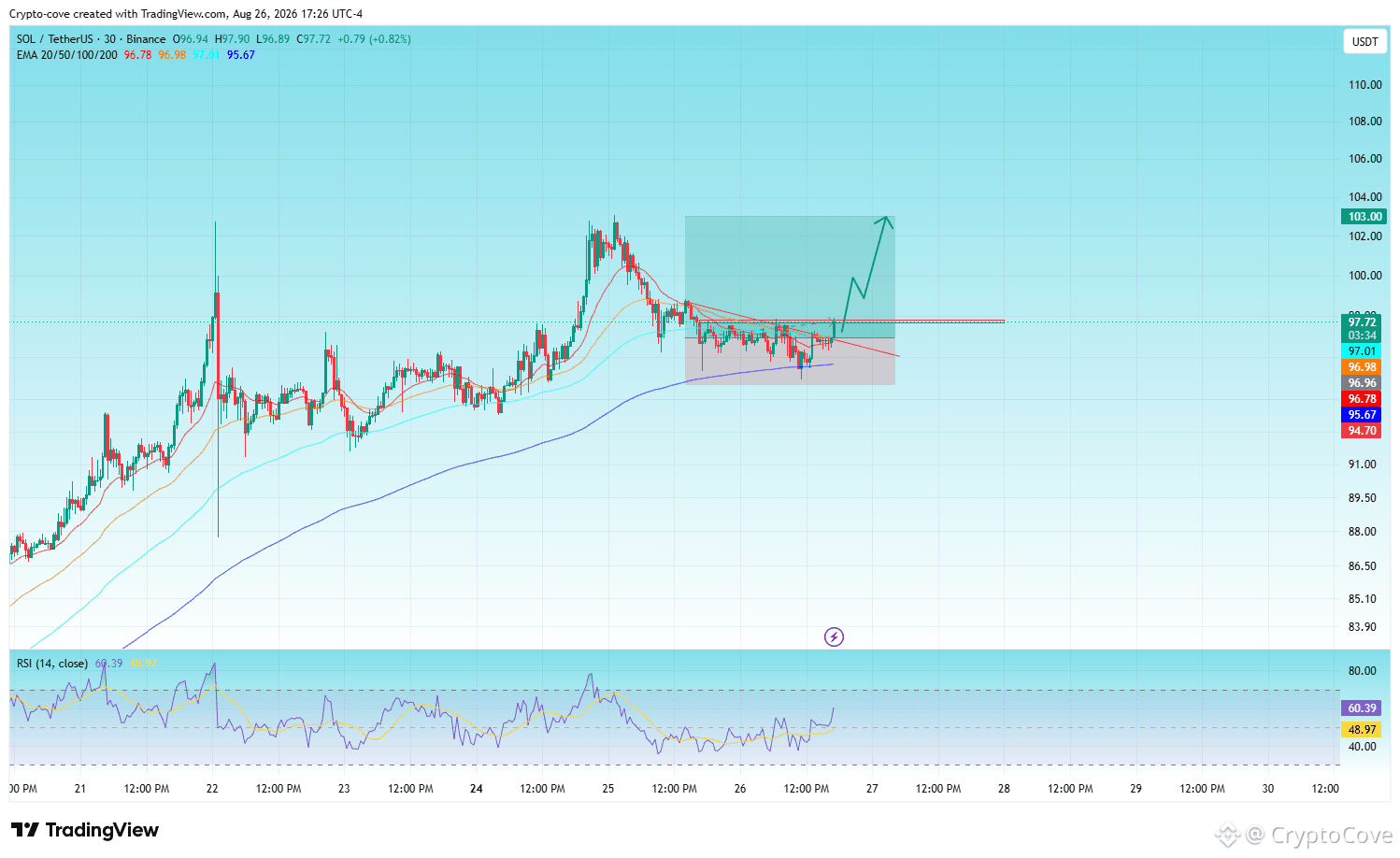Click date 22 on the time axis
The image size is (1400, 858).
coord(212,789)
